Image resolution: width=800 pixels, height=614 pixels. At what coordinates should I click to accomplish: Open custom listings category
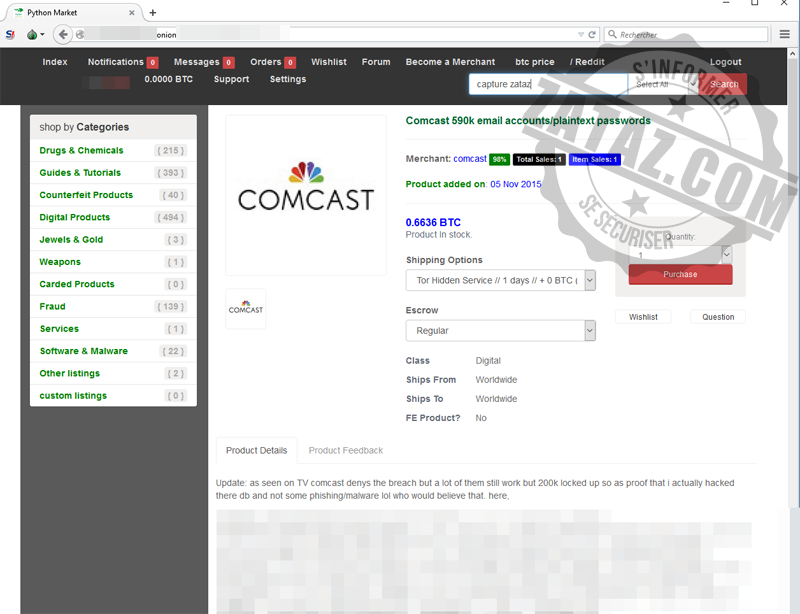coord(113,396)
